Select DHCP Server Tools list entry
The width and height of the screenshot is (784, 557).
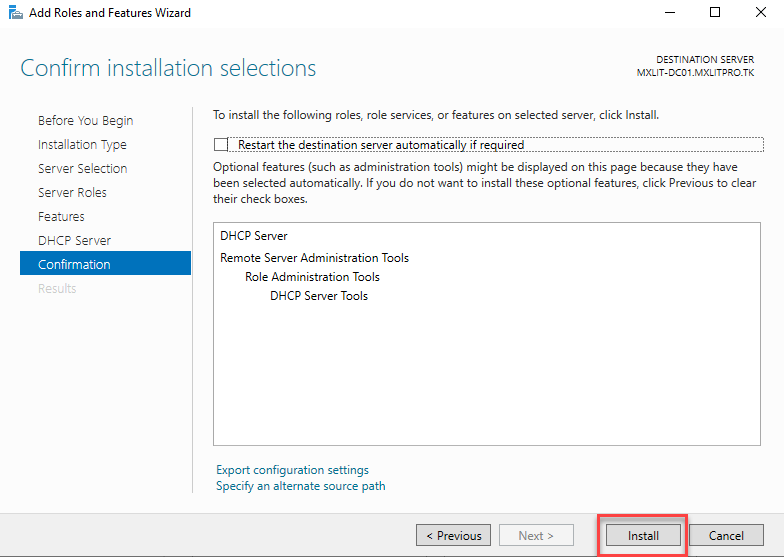tap(319, 296)
